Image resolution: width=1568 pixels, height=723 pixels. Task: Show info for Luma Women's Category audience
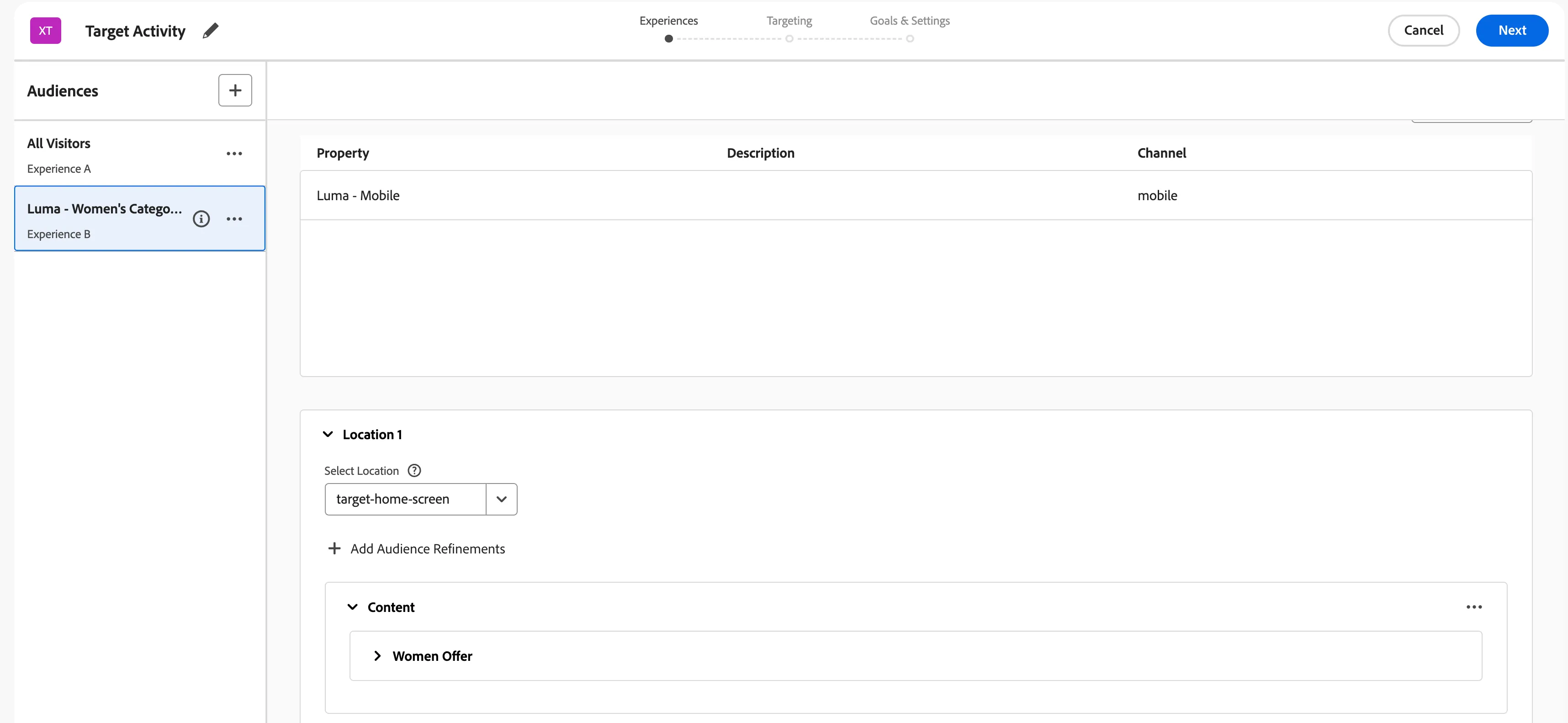pyautogui.click(x=201, y=218)
